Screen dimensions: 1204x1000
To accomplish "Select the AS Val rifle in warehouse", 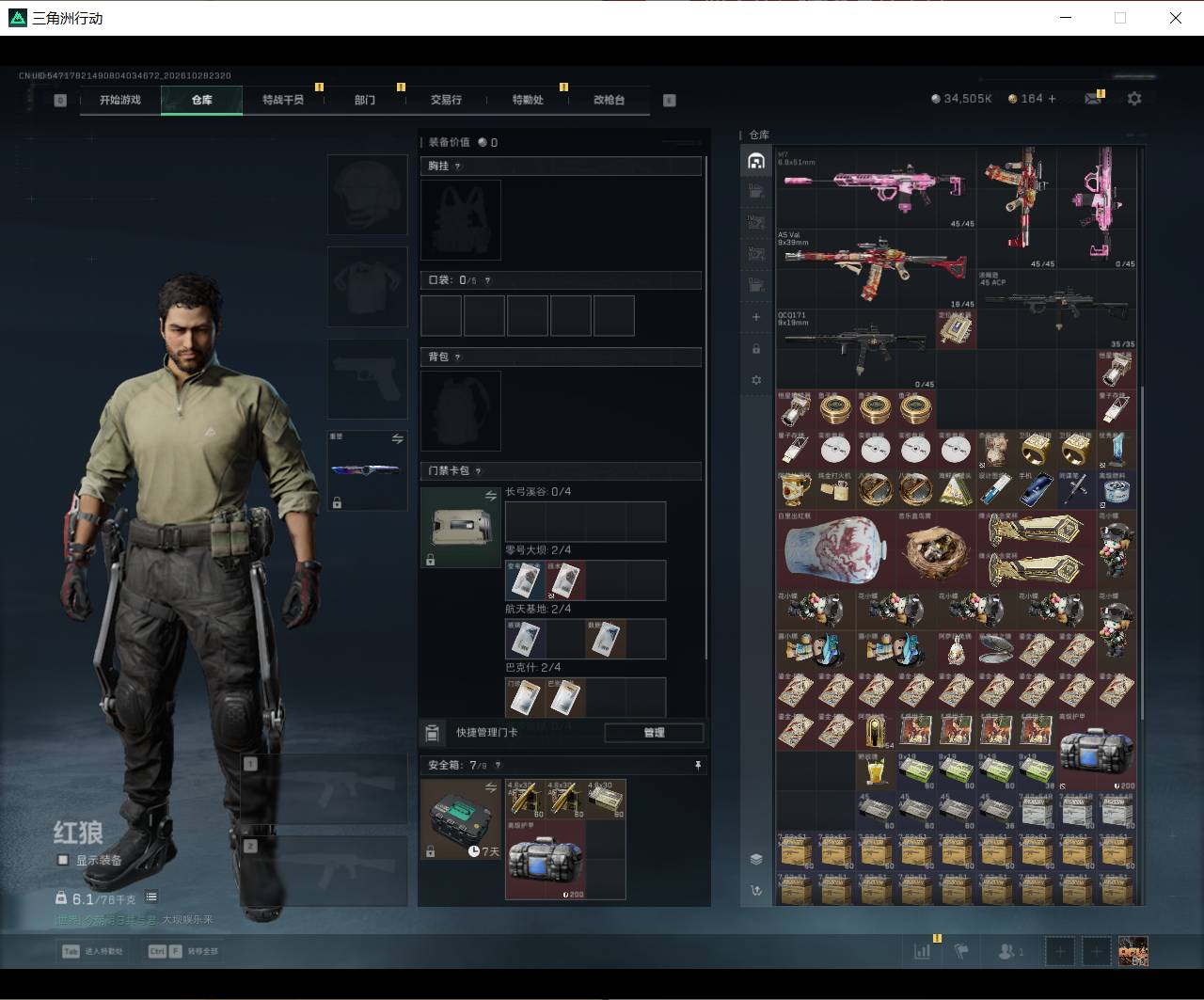I will (x=877, y=269).
